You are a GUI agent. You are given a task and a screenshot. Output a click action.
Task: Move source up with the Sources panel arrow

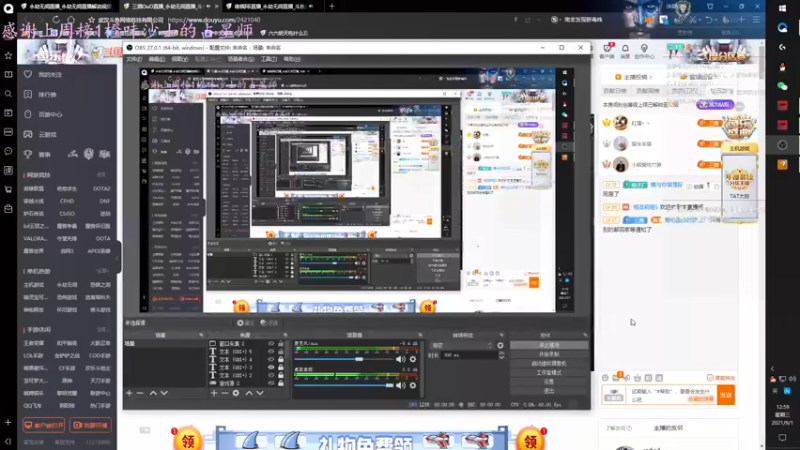coord(249,393)
